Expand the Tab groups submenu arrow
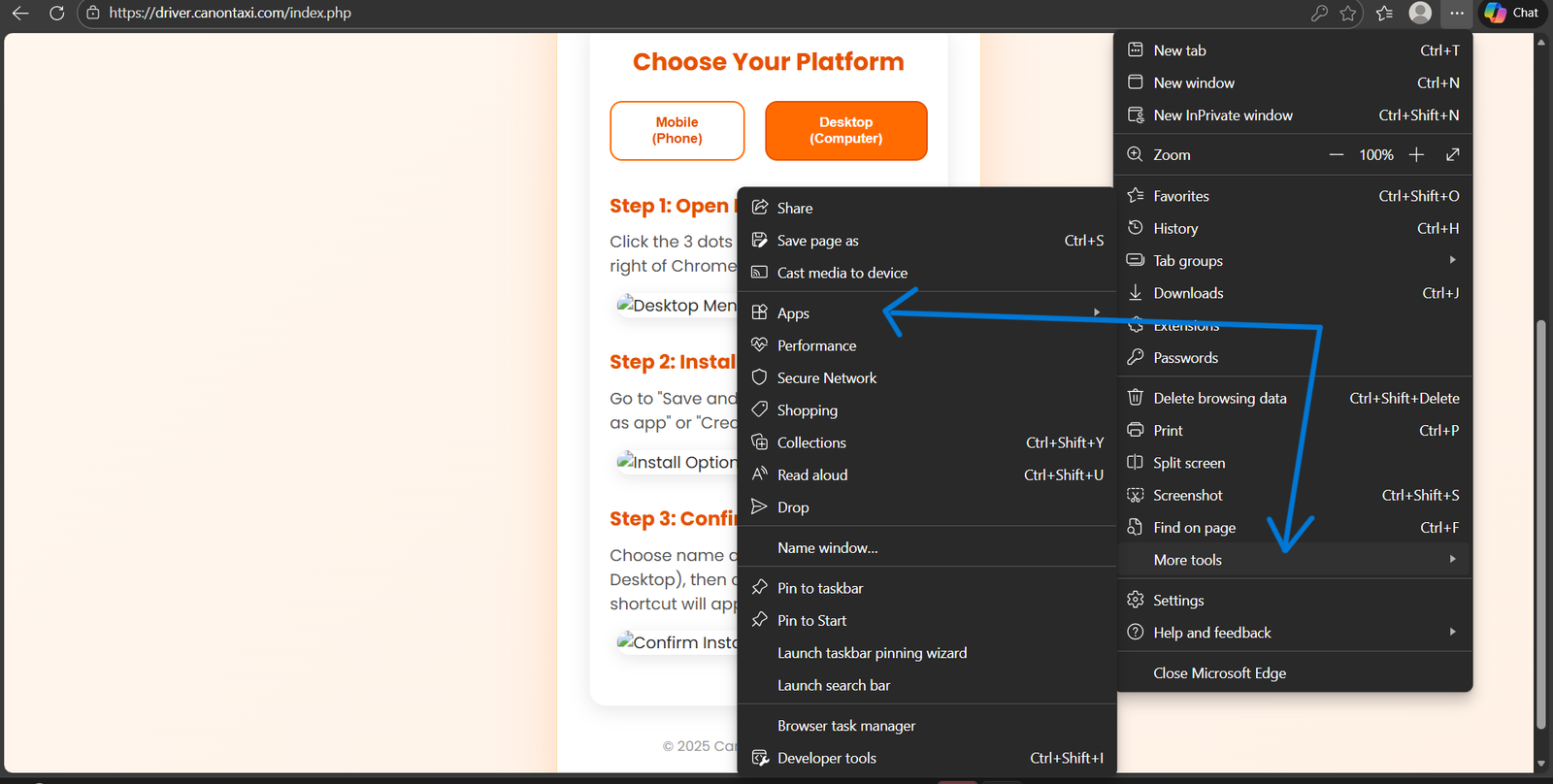 tap(1453, 260)
